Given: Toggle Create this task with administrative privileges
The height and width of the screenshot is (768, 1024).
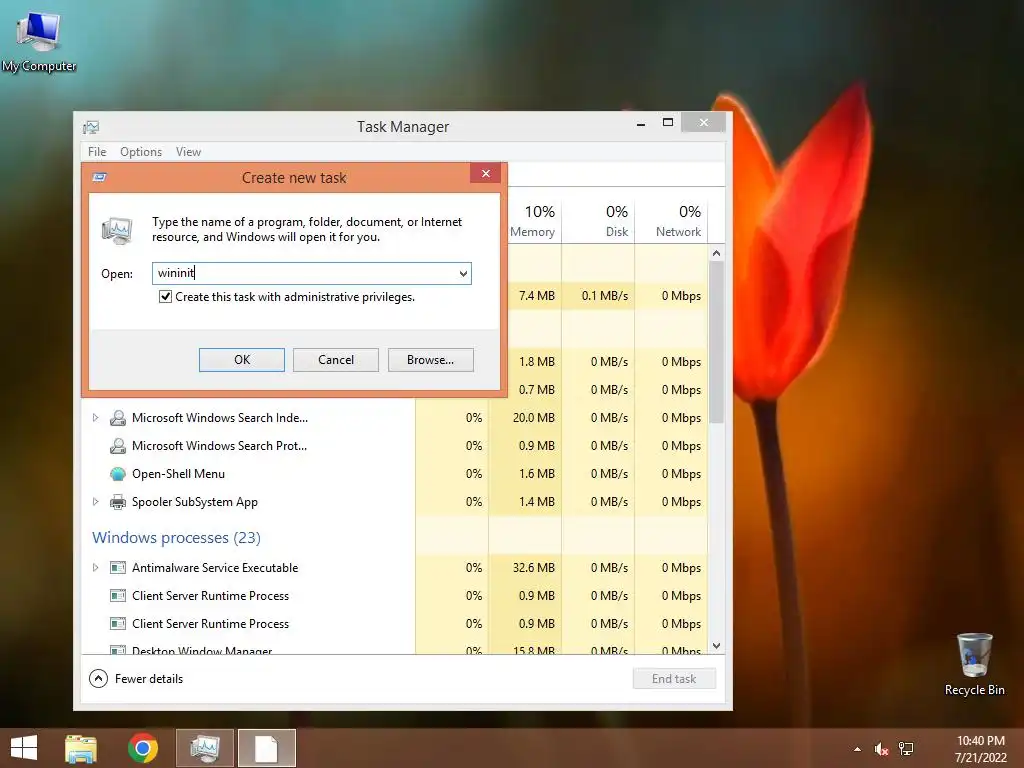Looking at the screenshot, I should point(165,297).
